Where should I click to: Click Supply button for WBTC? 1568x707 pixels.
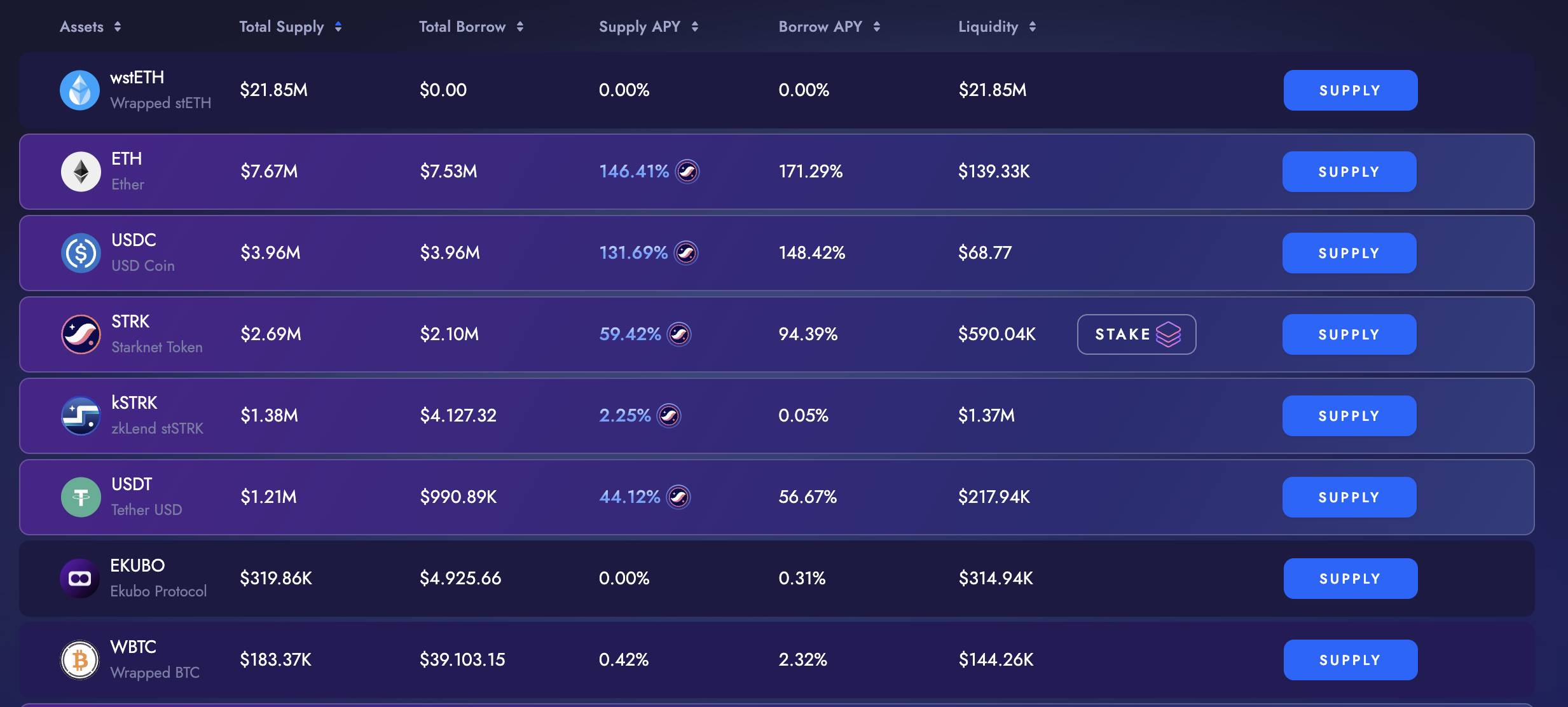1351,660
